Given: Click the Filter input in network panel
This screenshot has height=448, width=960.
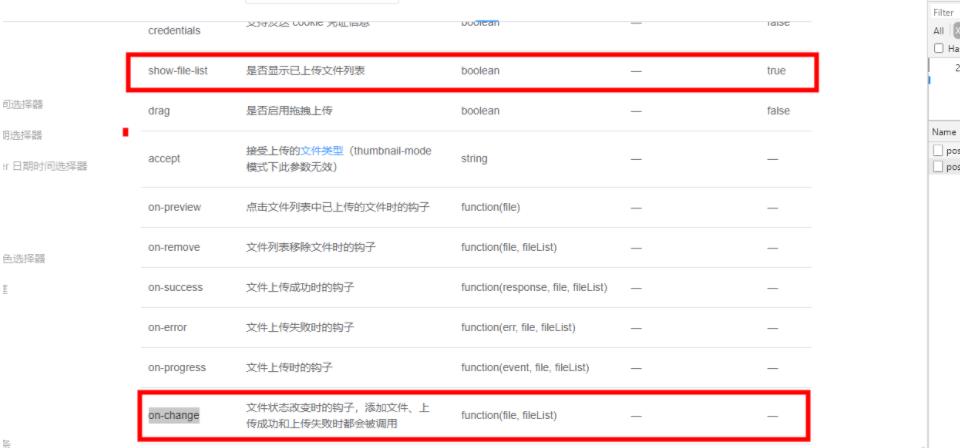Looking at the screenshot, I should tap(945, 13).
